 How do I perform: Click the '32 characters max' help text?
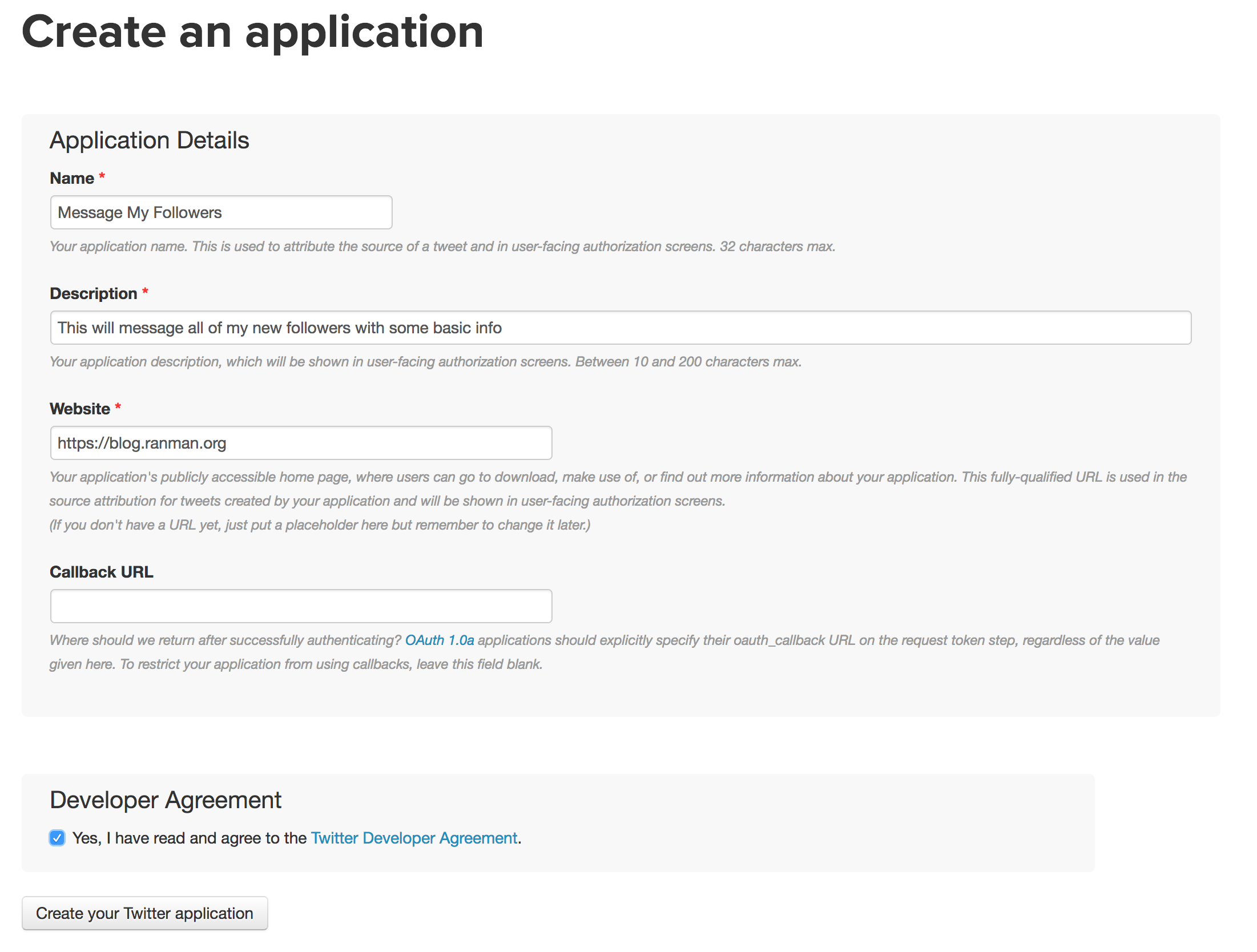[x=777, y=247]
